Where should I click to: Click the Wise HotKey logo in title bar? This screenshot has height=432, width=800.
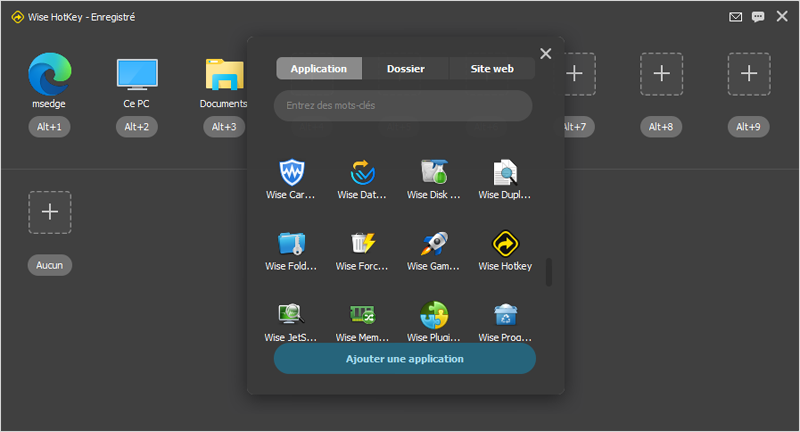17,17
